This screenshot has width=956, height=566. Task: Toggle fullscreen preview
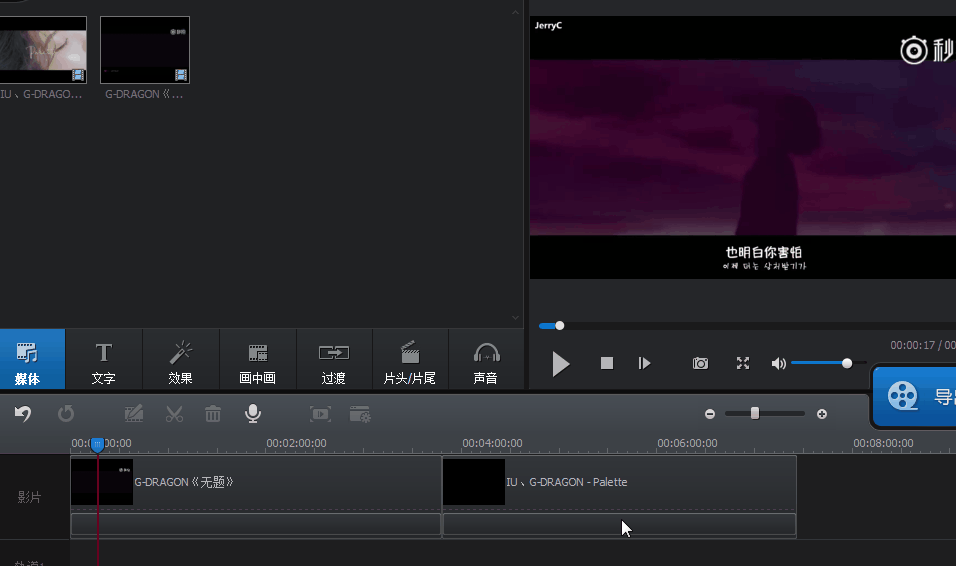743,364
